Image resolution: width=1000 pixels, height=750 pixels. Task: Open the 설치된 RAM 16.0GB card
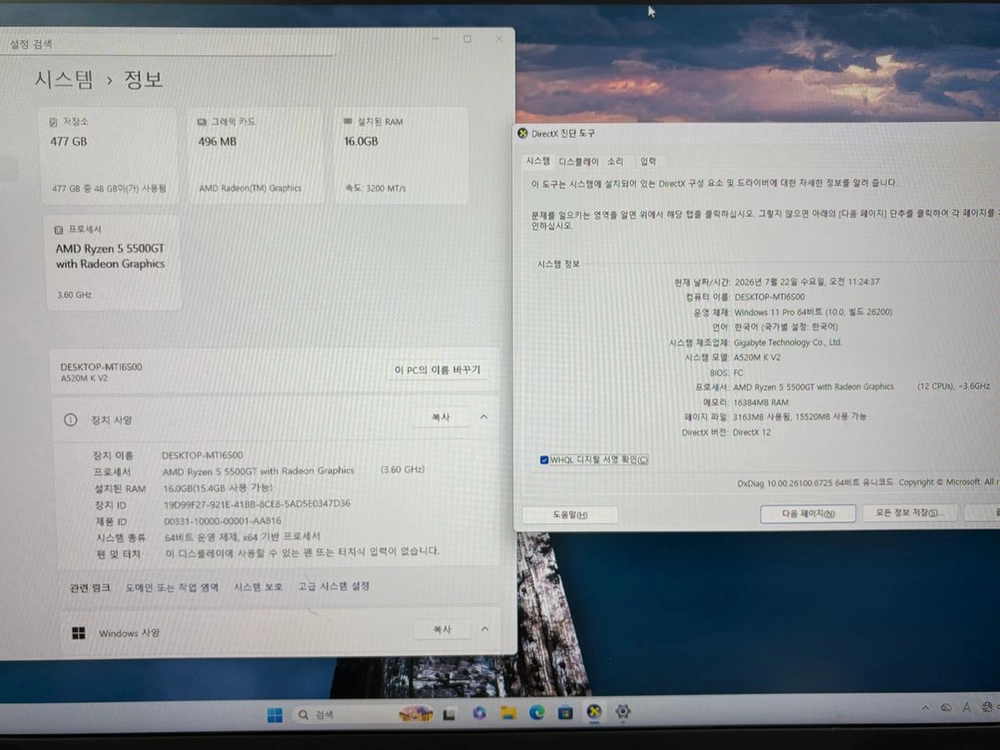pyautogui.click(x=401, y=156)
